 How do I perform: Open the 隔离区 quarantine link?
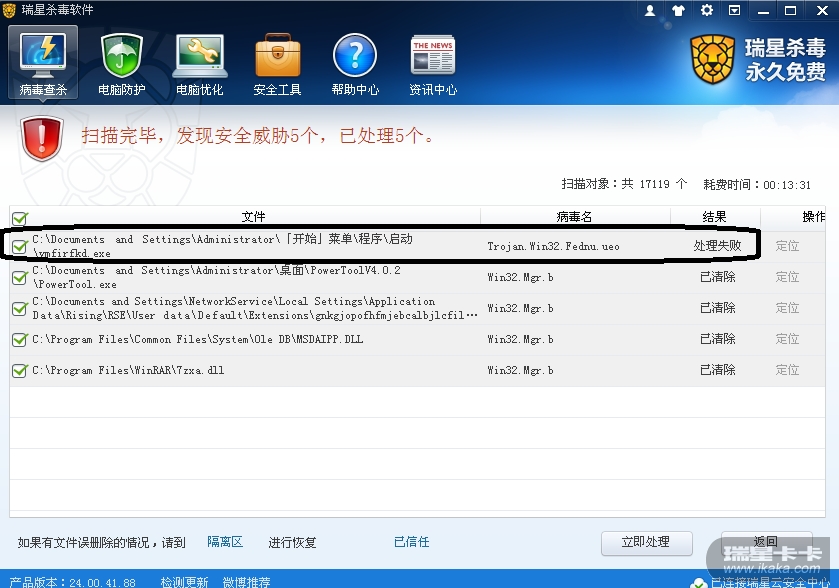click(225, 542)
